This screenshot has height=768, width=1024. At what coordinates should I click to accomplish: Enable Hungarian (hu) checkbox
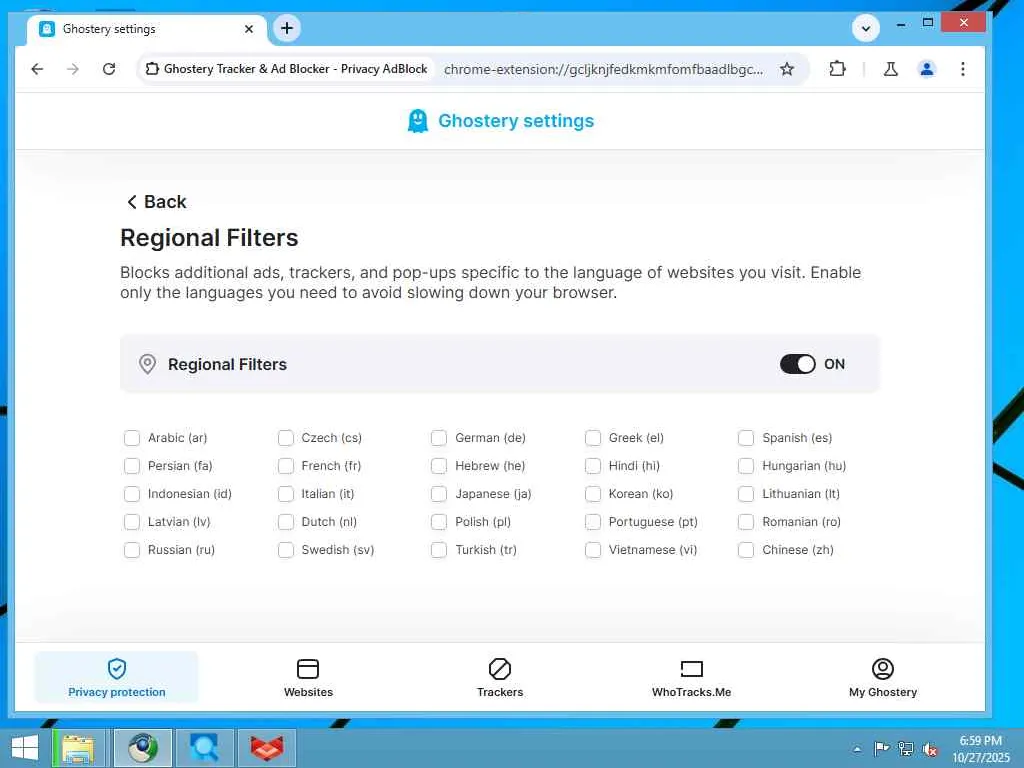(x=746, y=466)
